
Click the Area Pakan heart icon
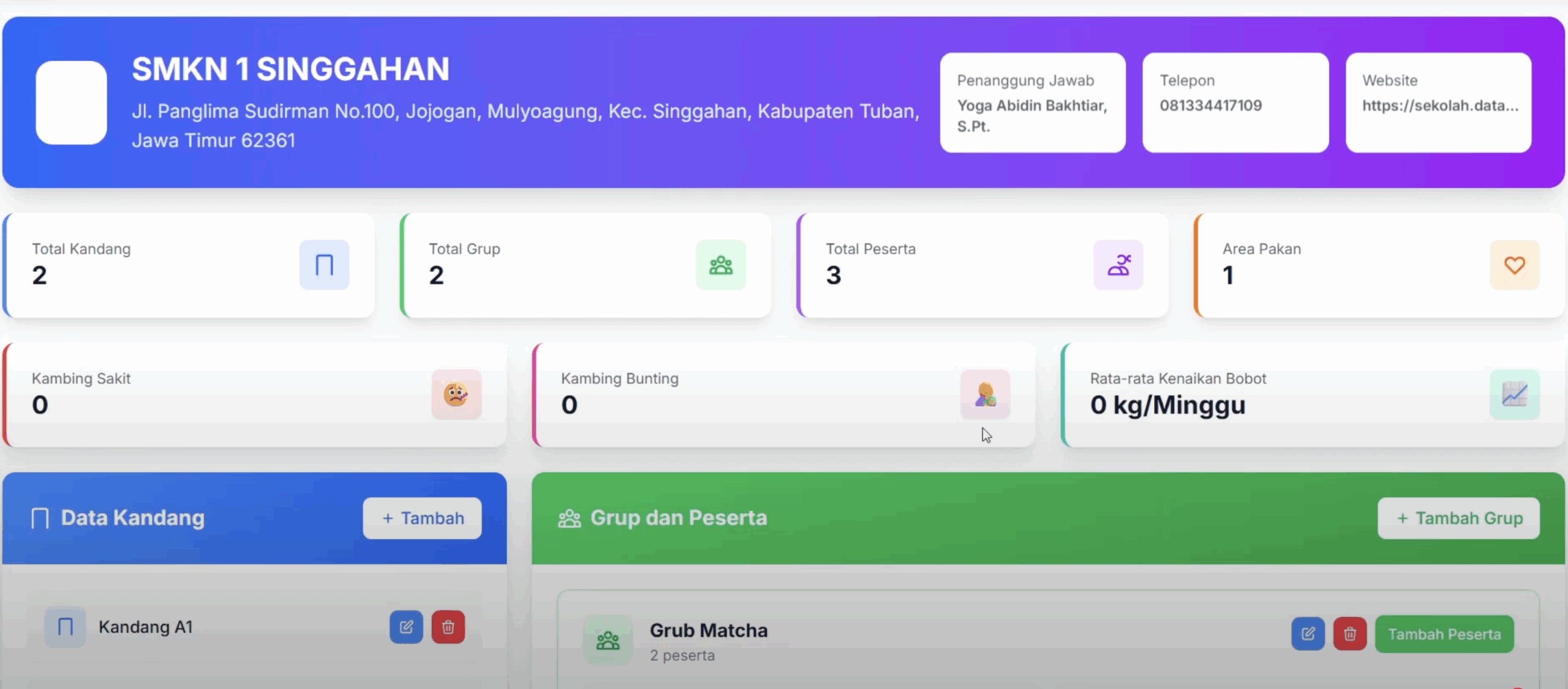(x=1515, y=265)
